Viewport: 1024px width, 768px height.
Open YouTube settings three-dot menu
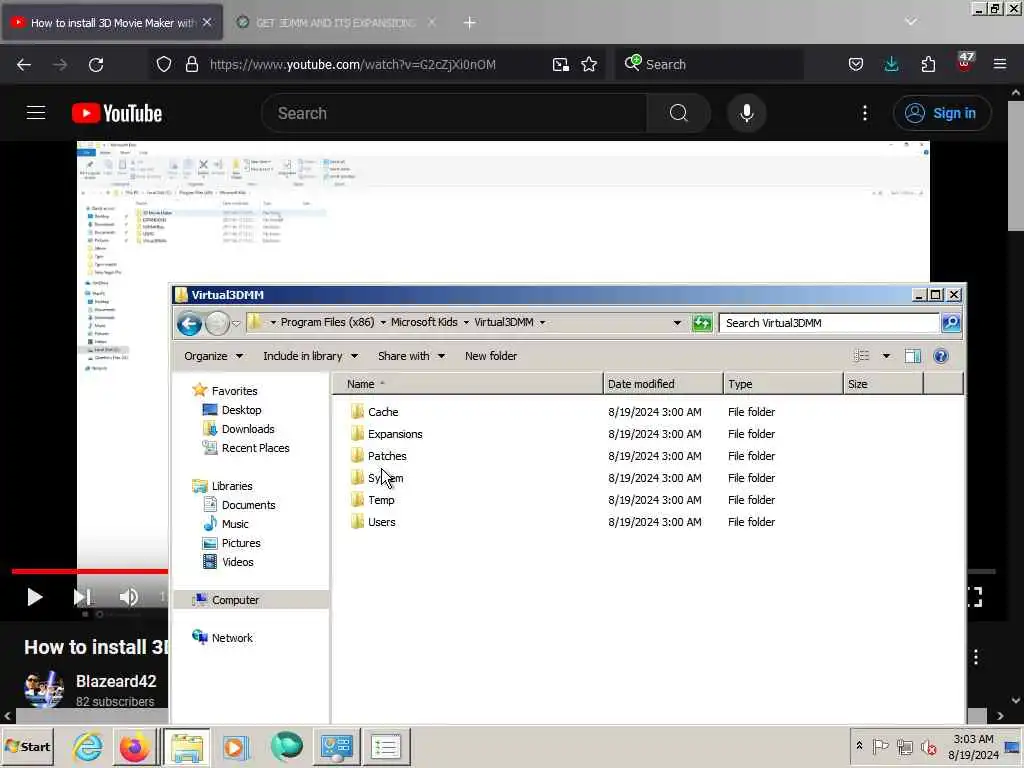coord(865,113)
